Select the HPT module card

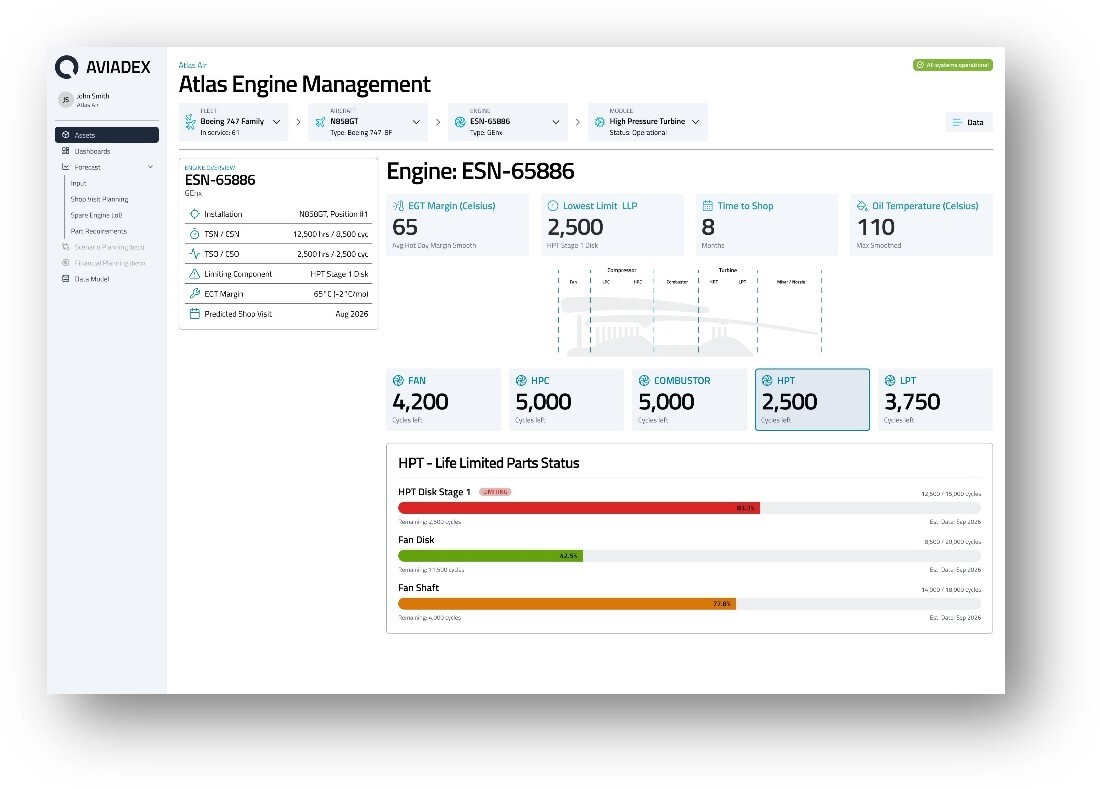812,399
